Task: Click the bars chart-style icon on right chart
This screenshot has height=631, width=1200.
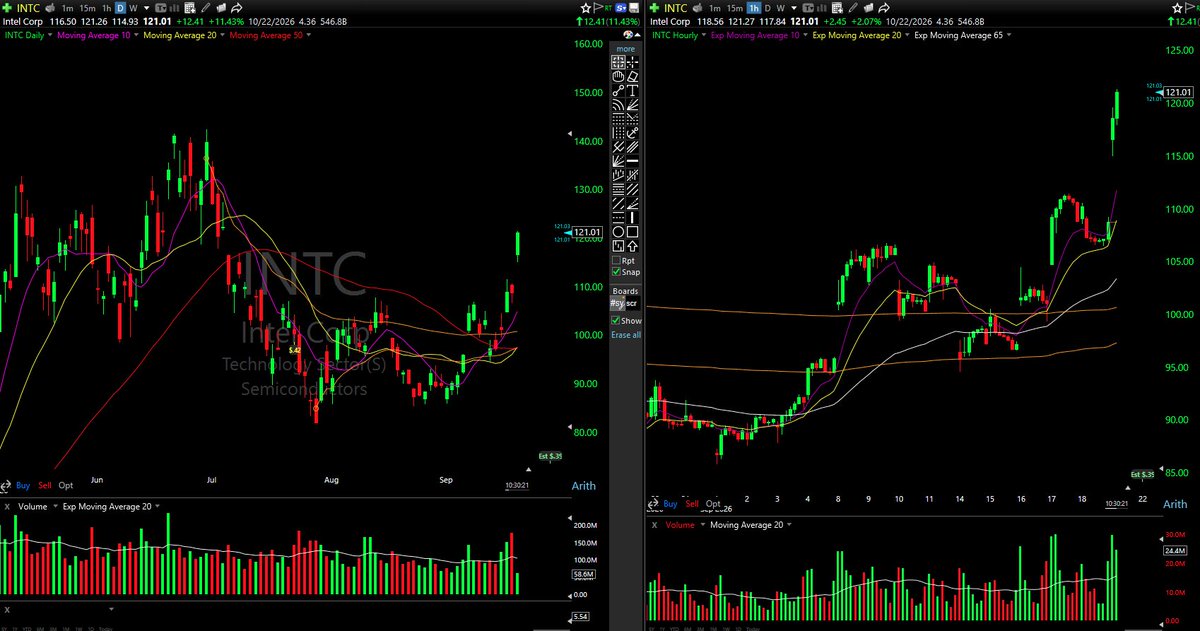Action: [x=822, y=8]
